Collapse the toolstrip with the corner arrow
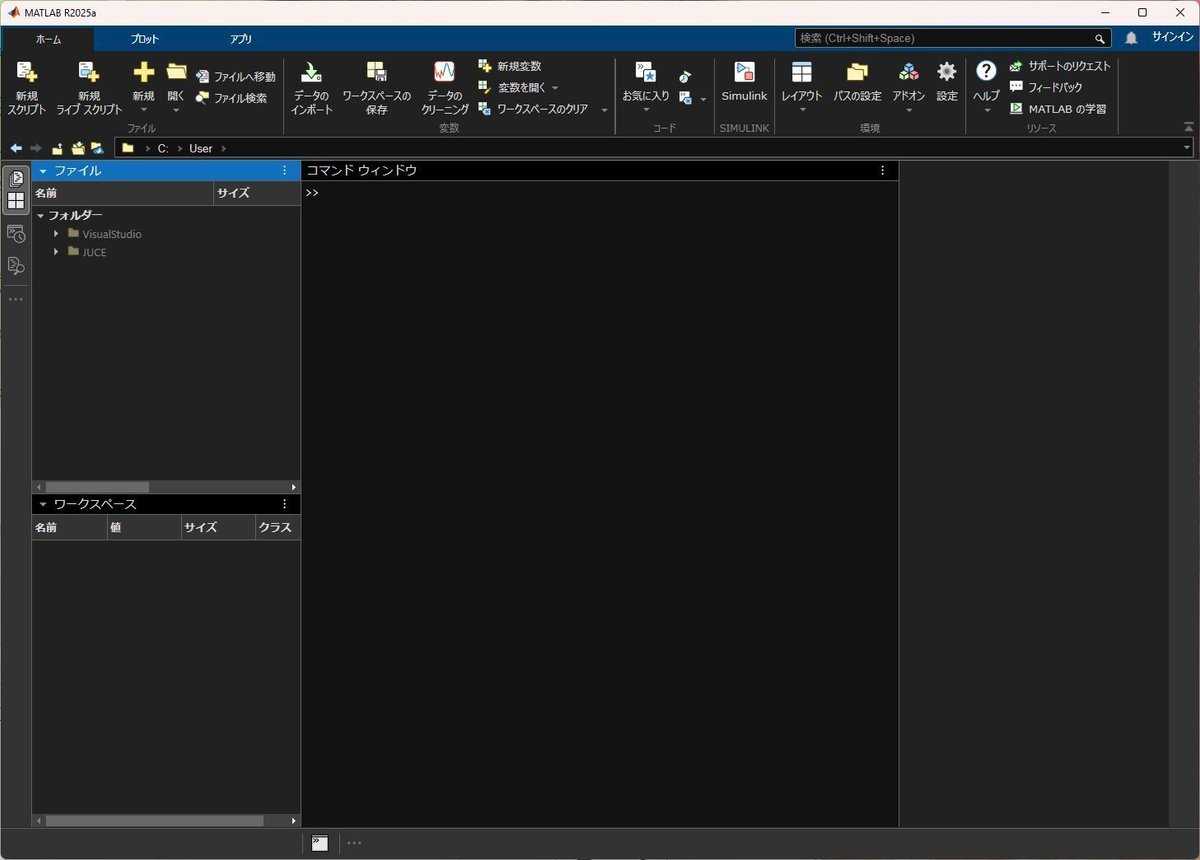Viewport: 1200px width, 860px height. 1188,127
